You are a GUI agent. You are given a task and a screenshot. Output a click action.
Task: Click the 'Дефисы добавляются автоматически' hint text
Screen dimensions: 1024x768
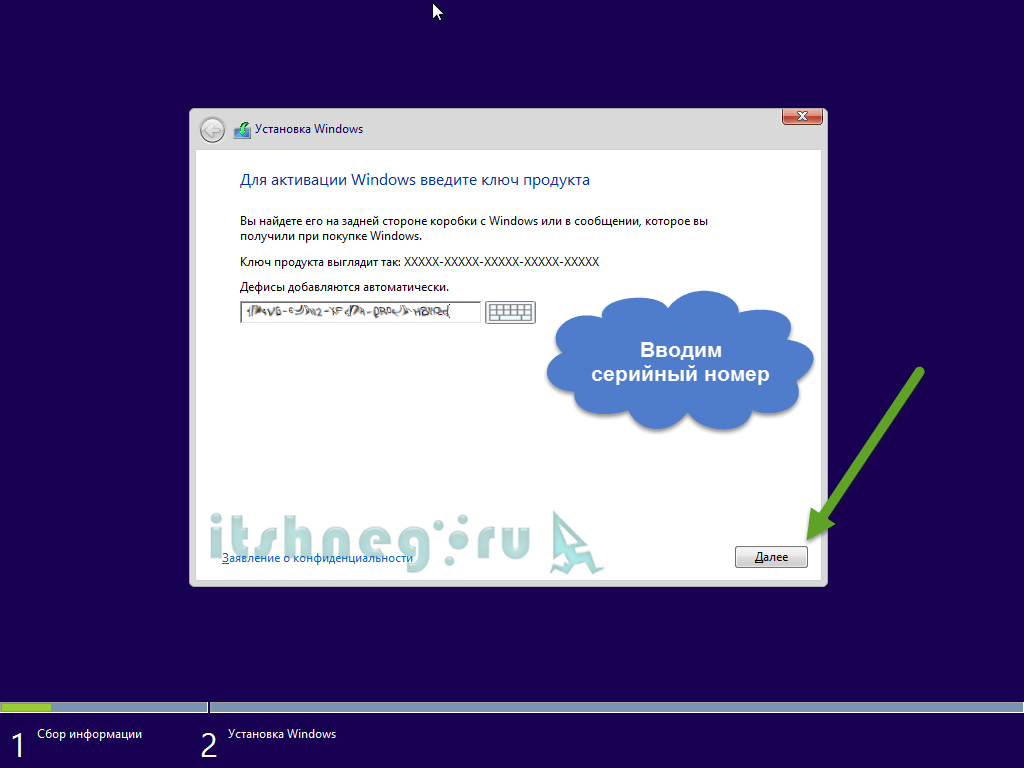point(344,287)
